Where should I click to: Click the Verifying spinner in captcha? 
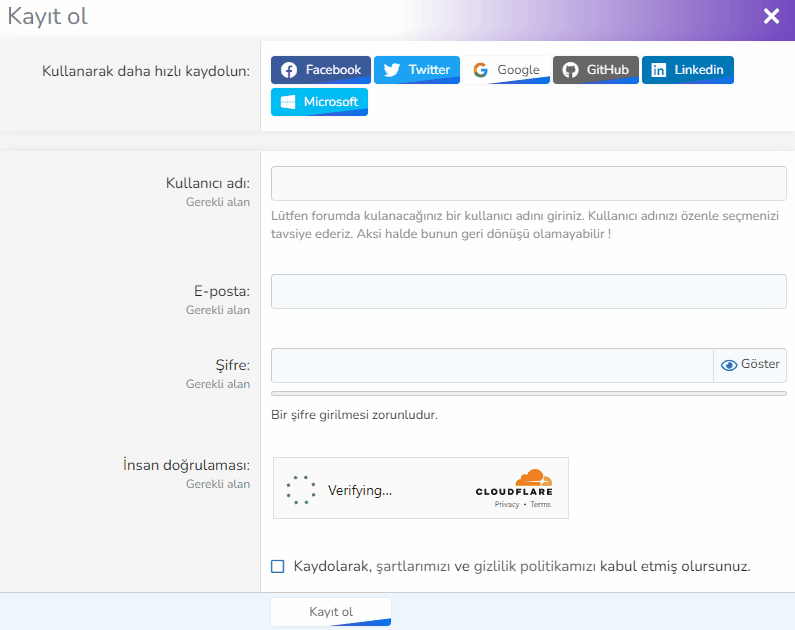tap(300, 490)
